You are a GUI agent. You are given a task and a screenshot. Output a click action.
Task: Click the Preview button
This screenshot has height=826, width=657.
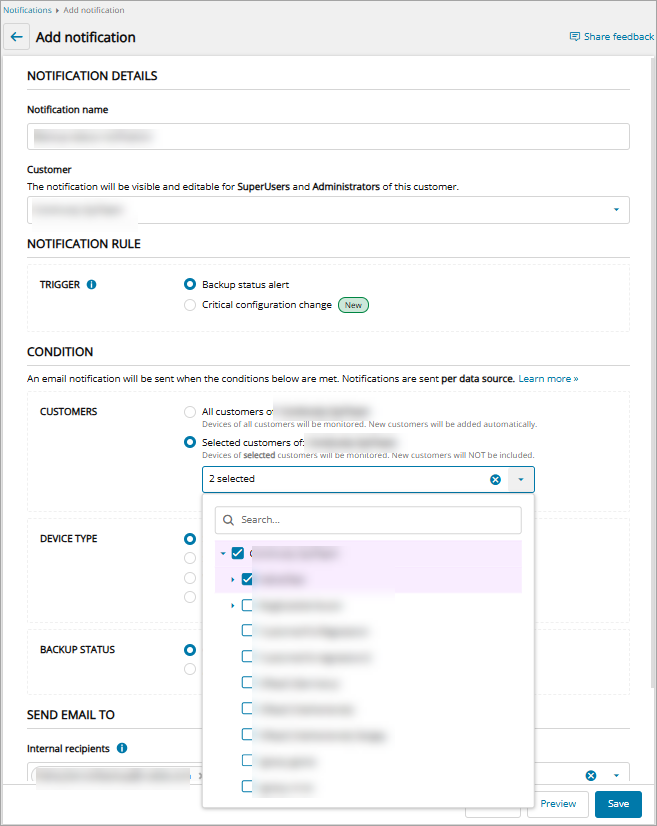tap(558, 804)
